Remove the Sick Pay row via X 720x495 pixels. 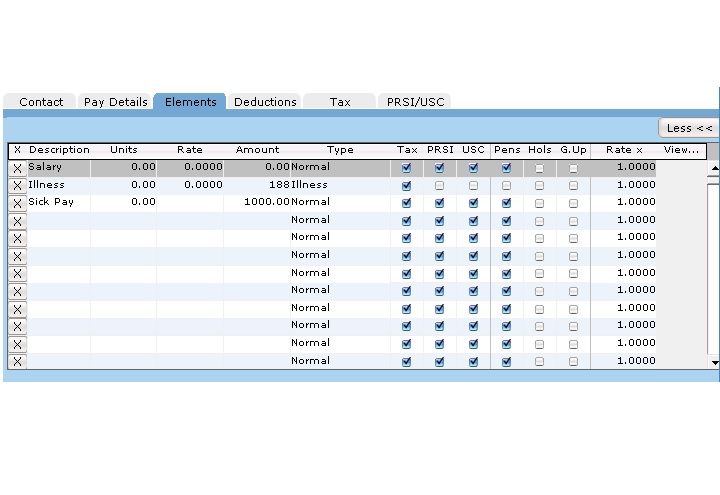17,203
